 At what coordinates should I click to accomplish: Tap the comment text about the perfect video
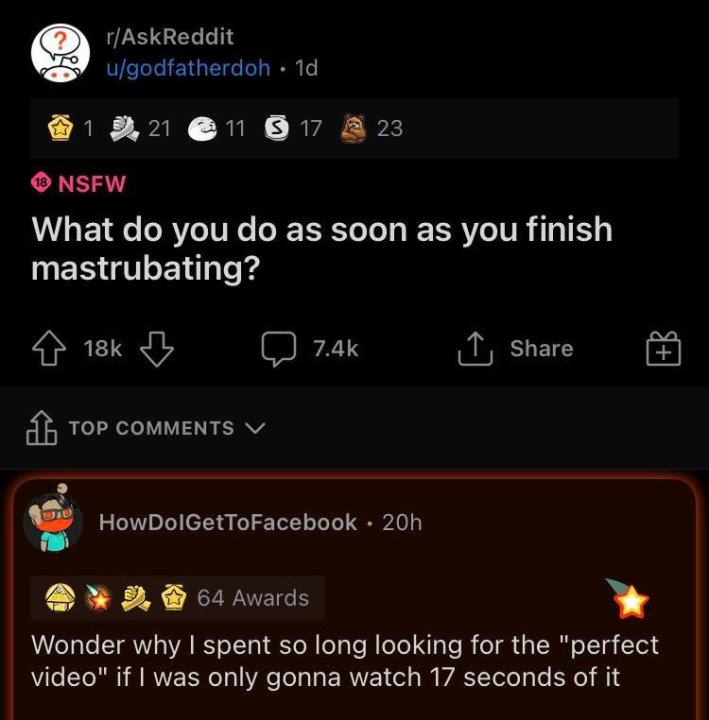click(345, 660)
